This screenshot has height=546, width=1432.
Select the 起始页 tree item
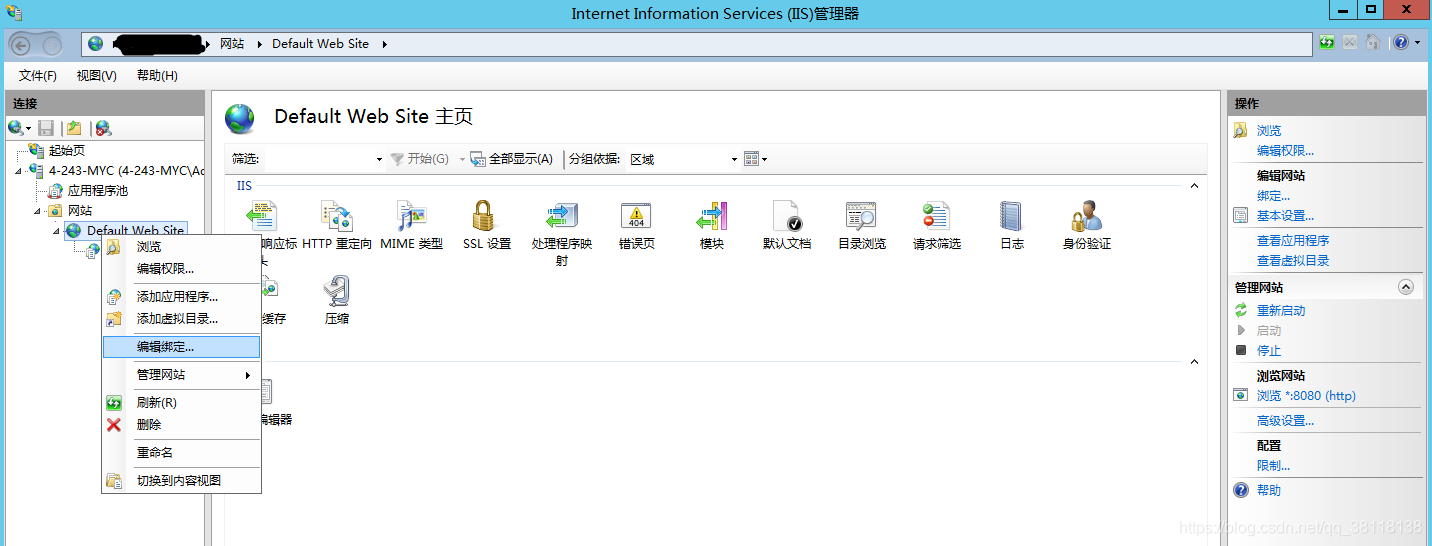67,151
